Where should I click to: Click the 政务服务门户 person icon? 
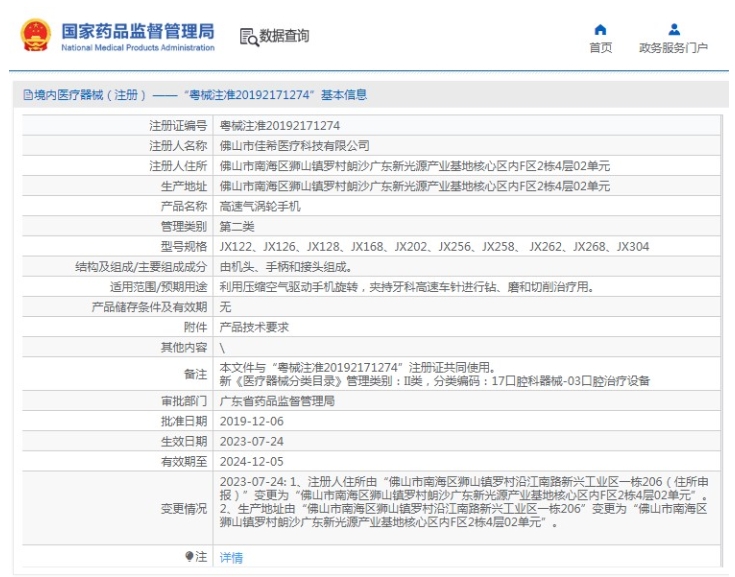(x=673, y=29)
